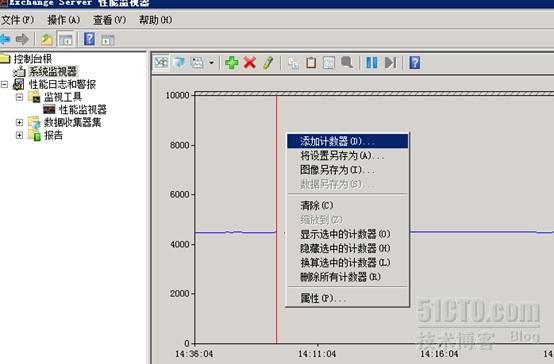Click the Highlight pencil icon
Image resolution: width=554 pixels, height=364 pixels.
268,63
